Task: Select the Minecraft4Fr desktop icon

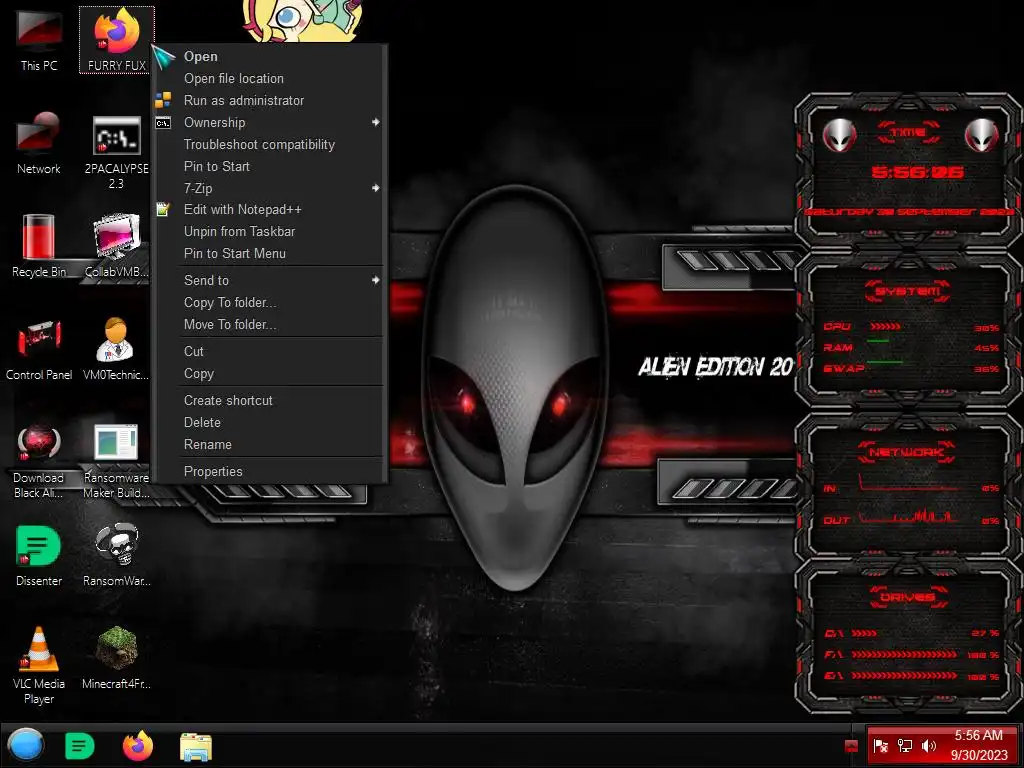Action: click(116, 658)
